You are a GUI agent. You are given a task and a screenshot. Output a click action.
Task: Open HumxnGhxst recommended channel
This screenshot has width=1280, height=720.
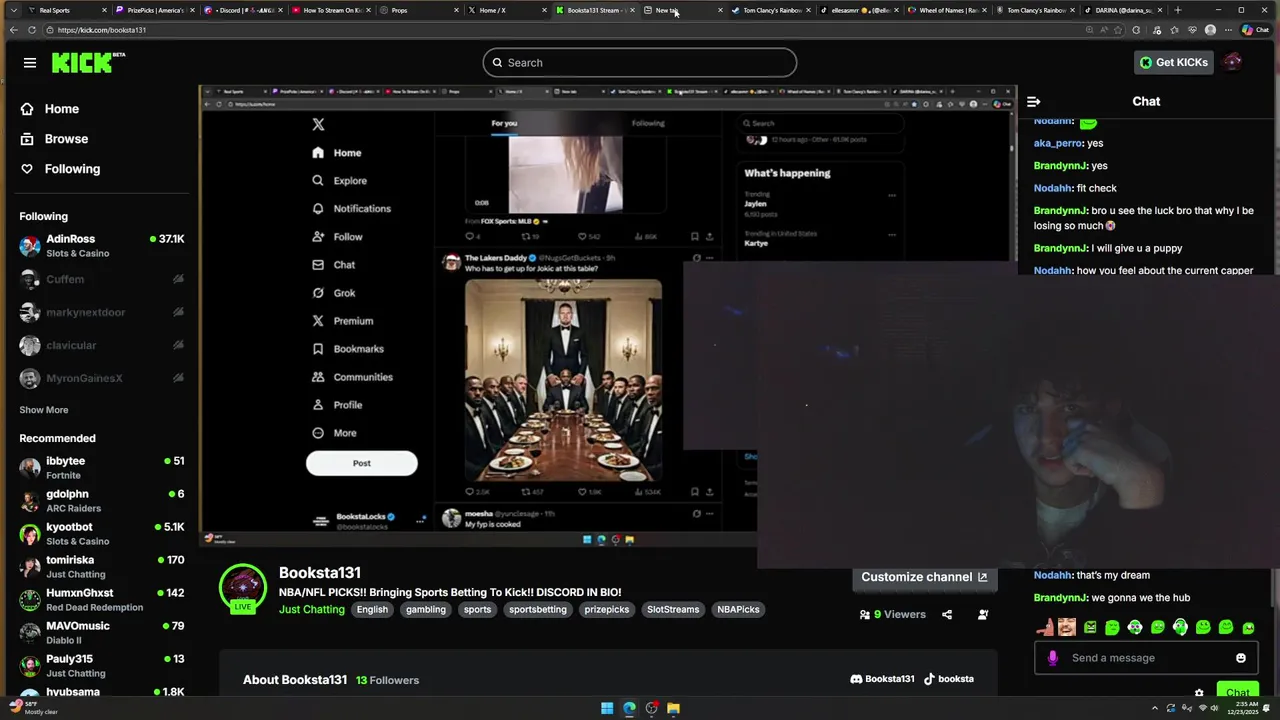click(100, 600)
